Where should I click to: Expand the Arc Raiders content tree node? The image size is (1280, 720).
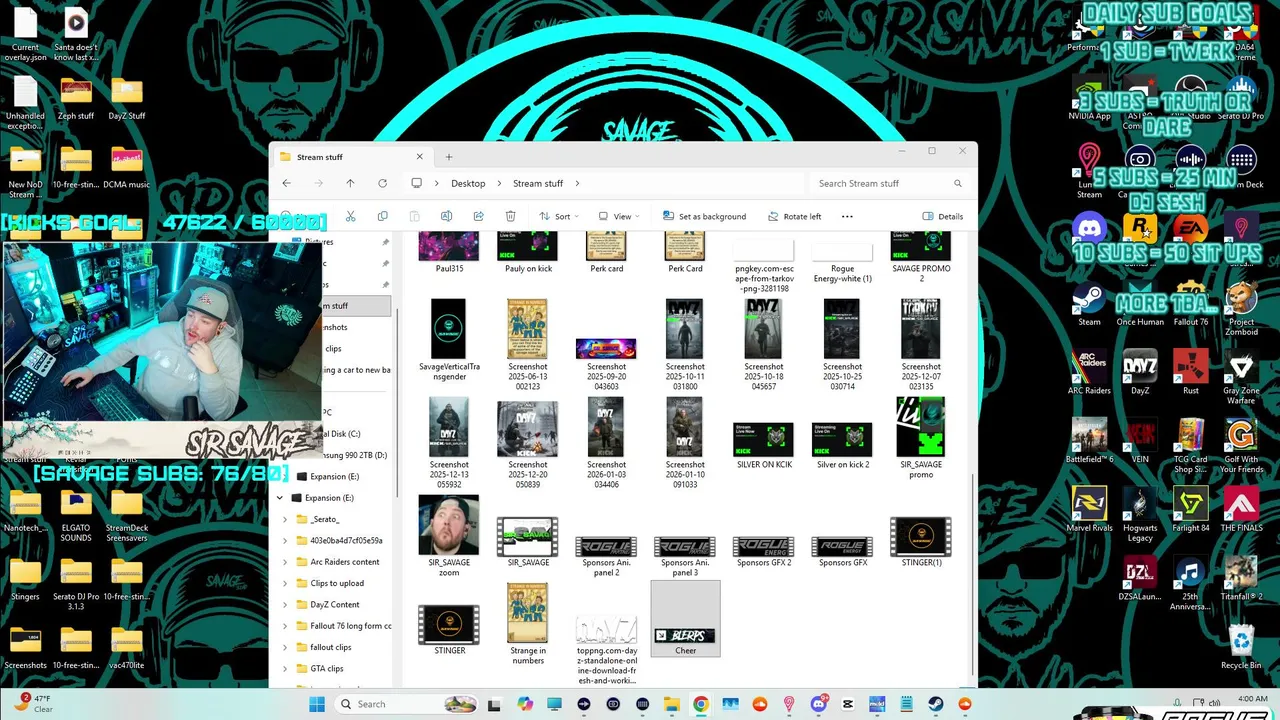(285, 562)
